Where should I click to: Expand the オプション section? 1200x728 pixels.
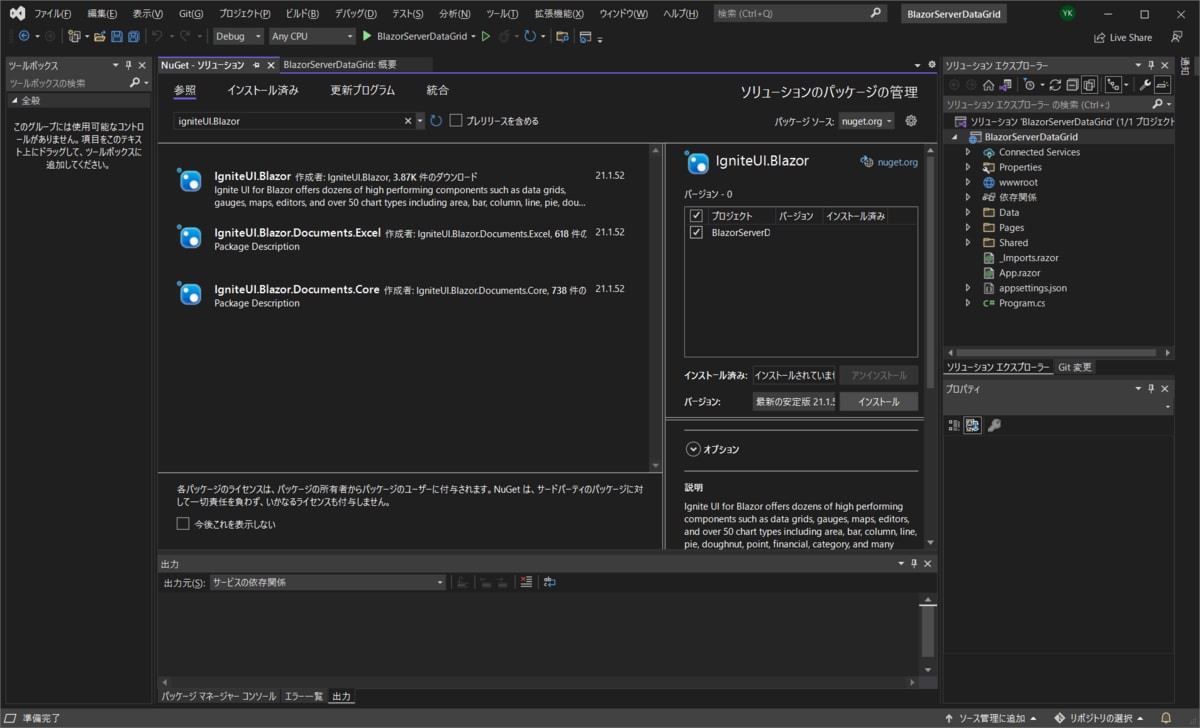click(x=692, y=449)
